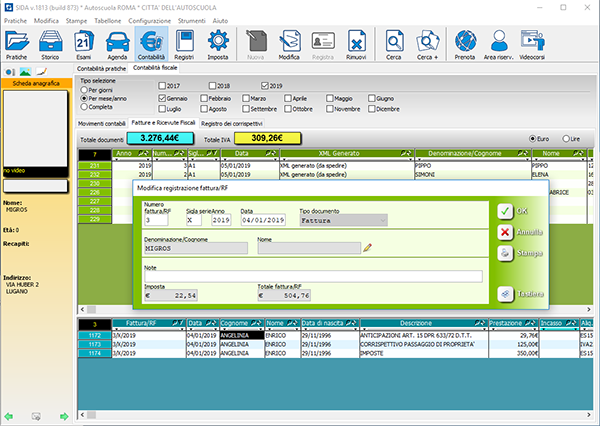Screen dimensions: 600x426
Task: Select the Per giorni radio button
Action: 84,90
